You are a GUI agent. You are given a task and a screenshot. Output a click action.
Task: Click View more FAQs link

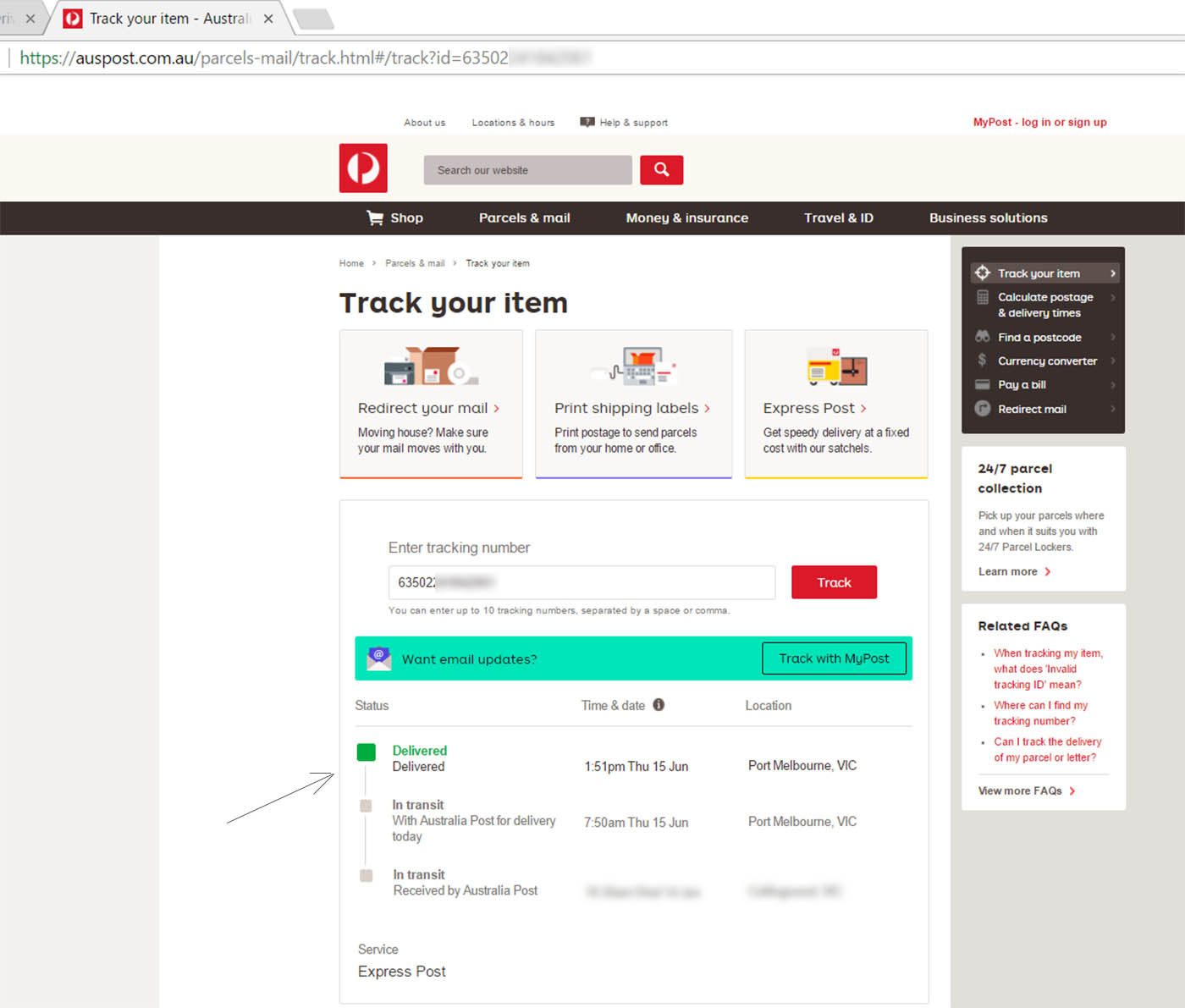pos(1027,790)
